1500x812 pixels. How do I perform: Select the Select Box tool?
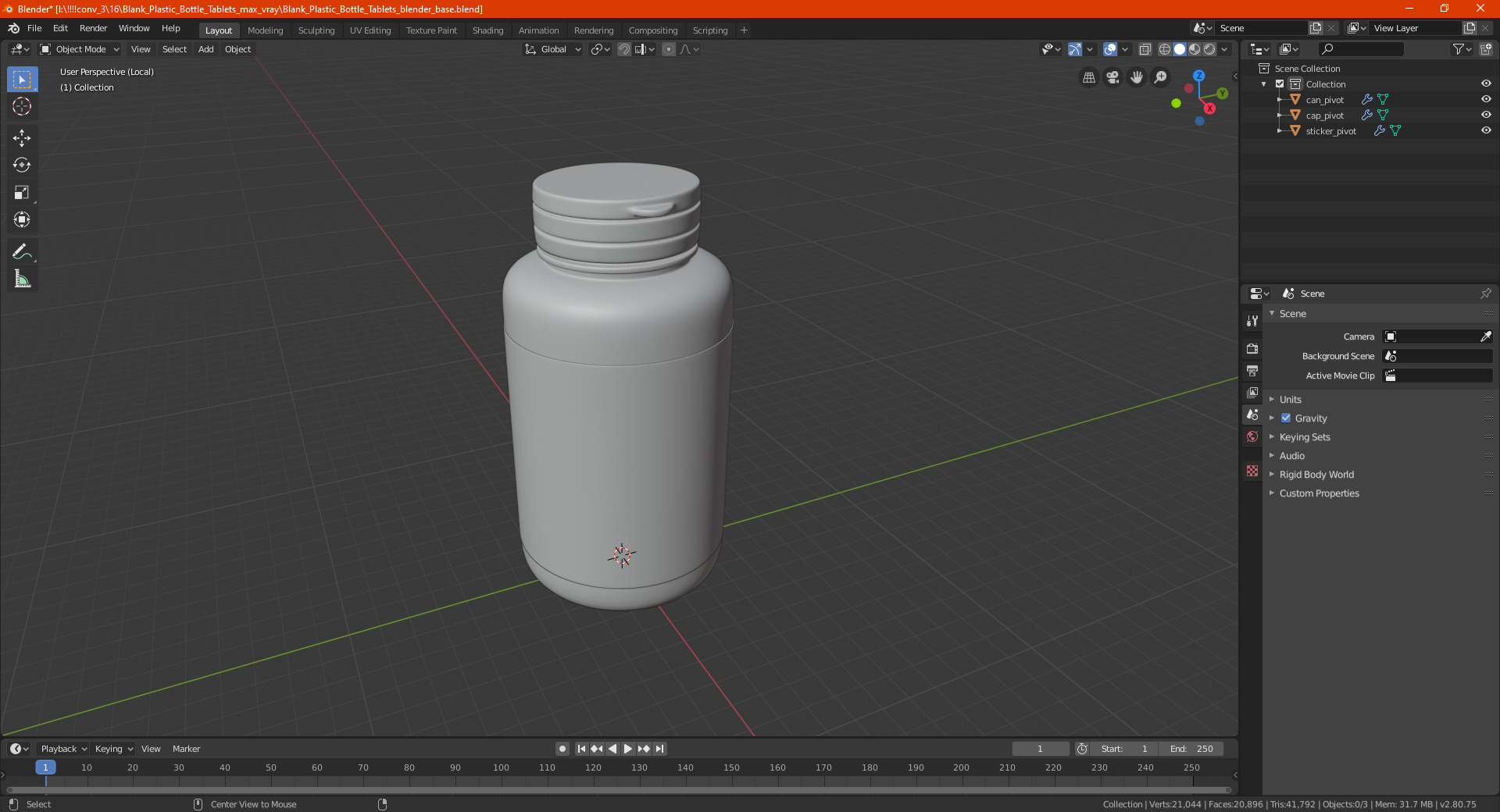pyautogui.click(x=22, y=80)
